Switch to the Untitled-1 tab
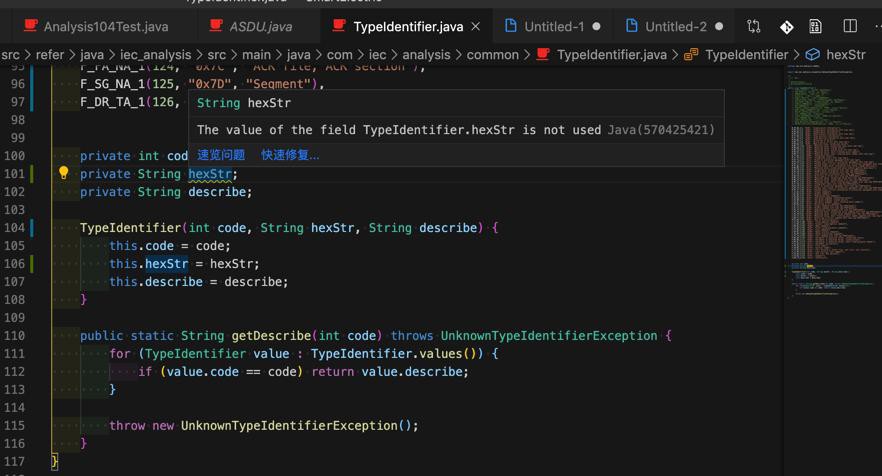This screenshot has height=476, width=882. click(x=554, y=26)
